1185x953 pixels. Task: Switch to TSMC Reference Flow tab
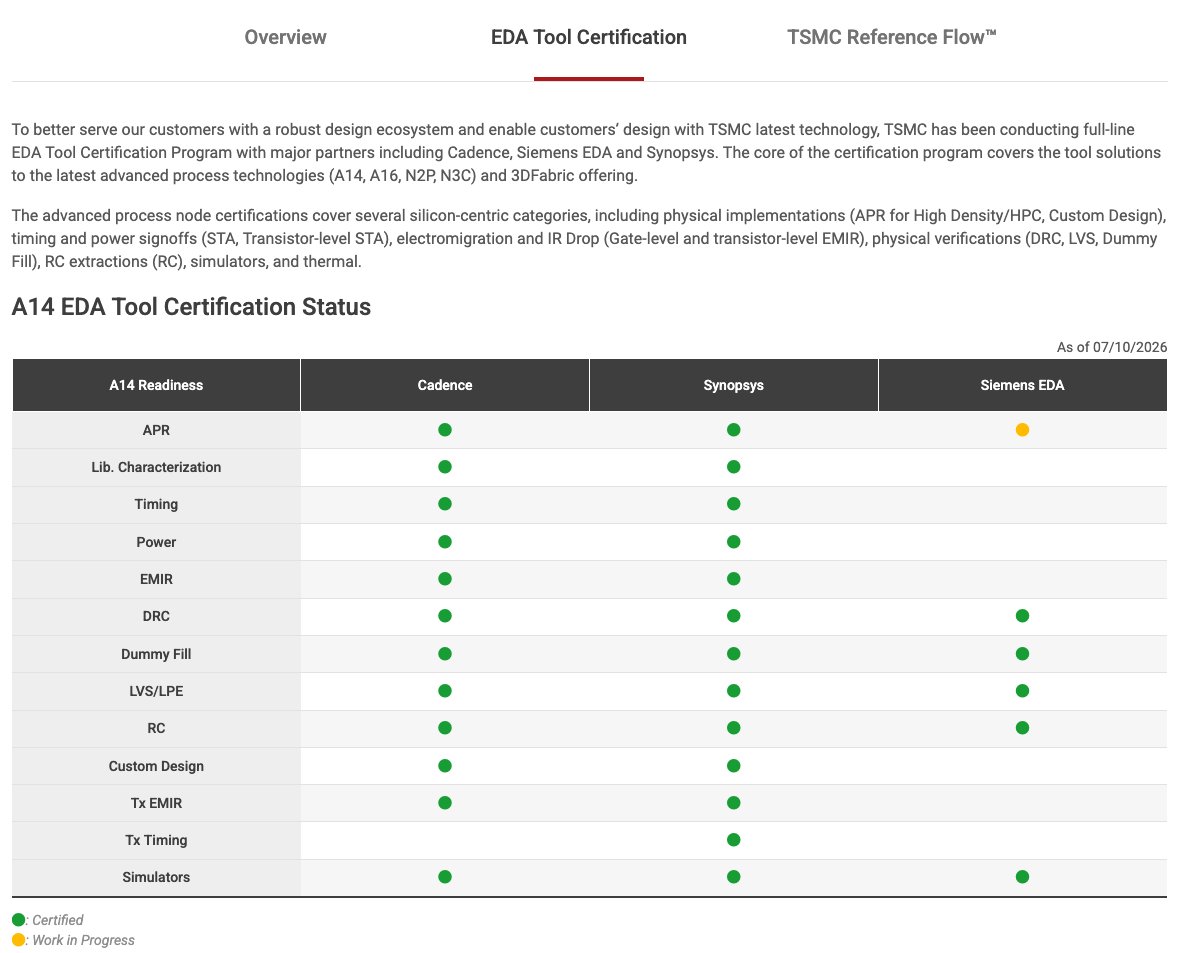click(892, 37)
